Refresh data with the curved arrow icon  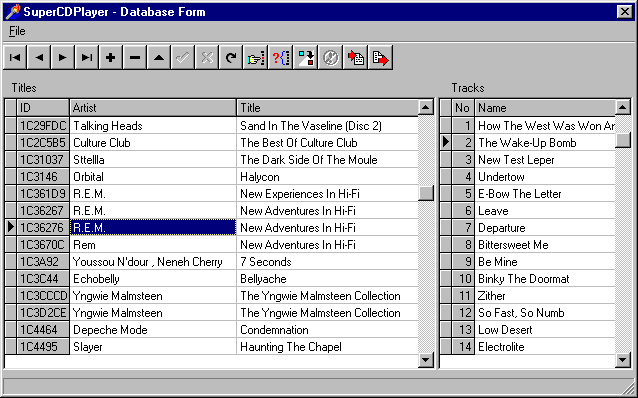pos(231,58)
